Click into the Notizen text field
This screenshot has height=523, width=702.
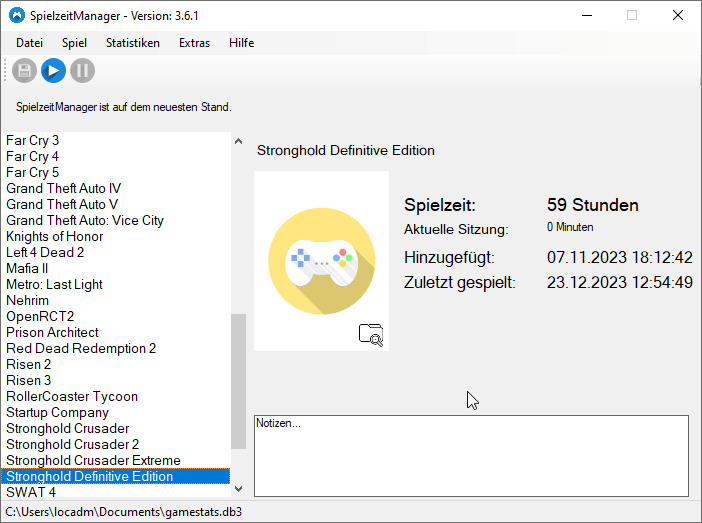pos(470,455)
